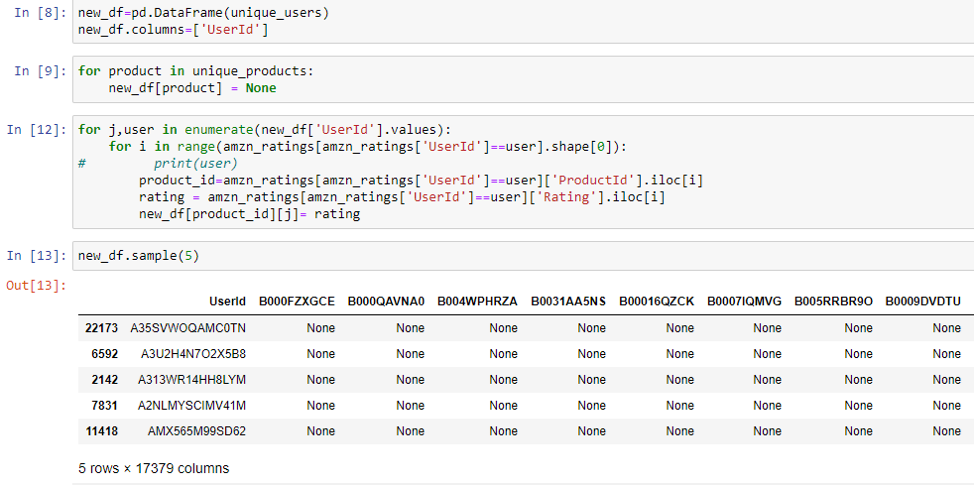
Task: Select the In [12] cell prompt
Action: click(x=36, y=129)
